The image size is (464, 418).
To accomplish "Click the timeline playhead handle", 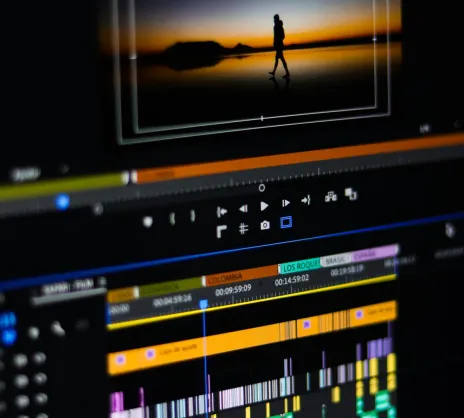I will 203,304.
